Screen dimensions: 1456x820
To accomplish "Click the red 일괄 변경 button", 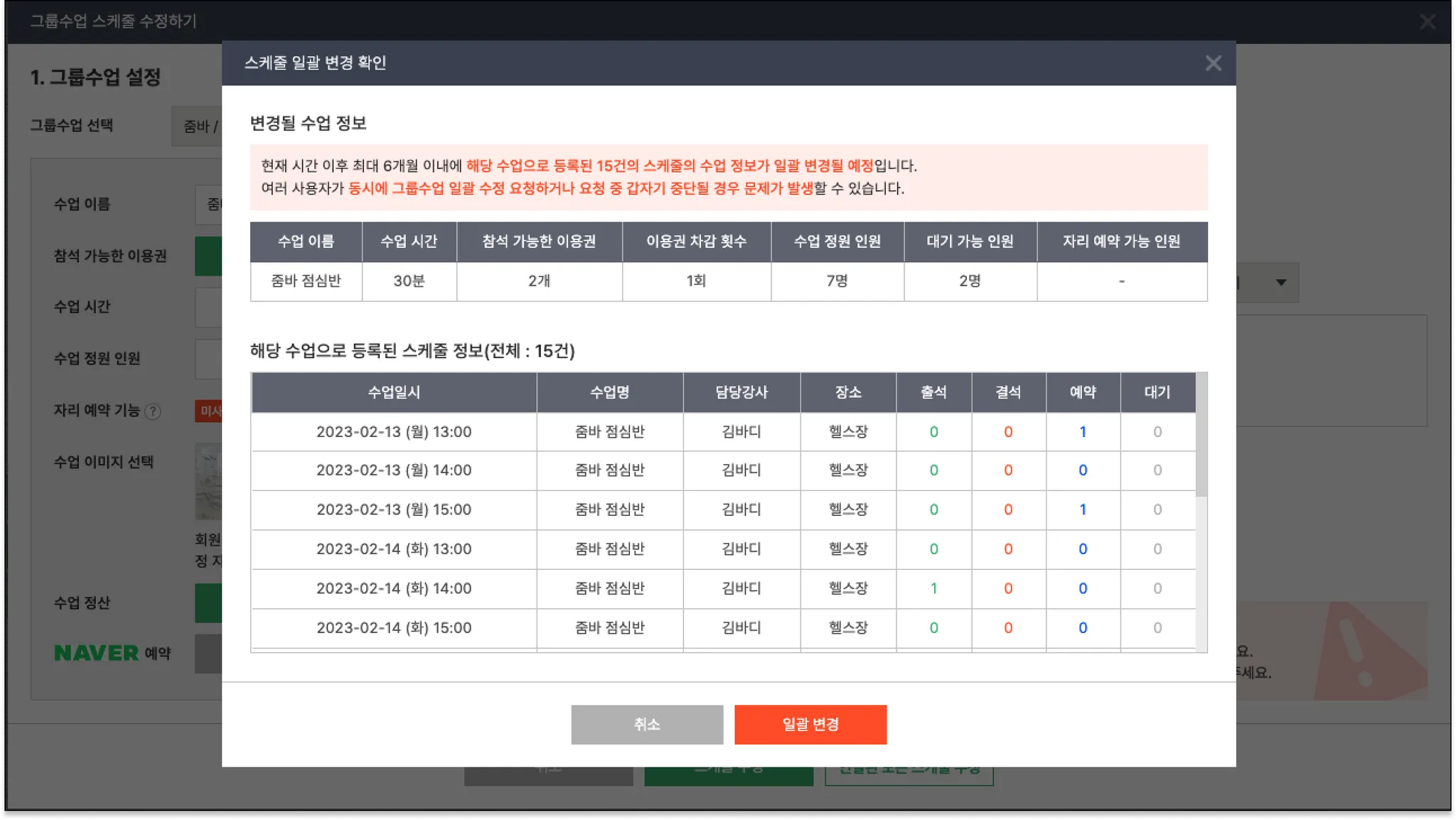I will point(810,724).
